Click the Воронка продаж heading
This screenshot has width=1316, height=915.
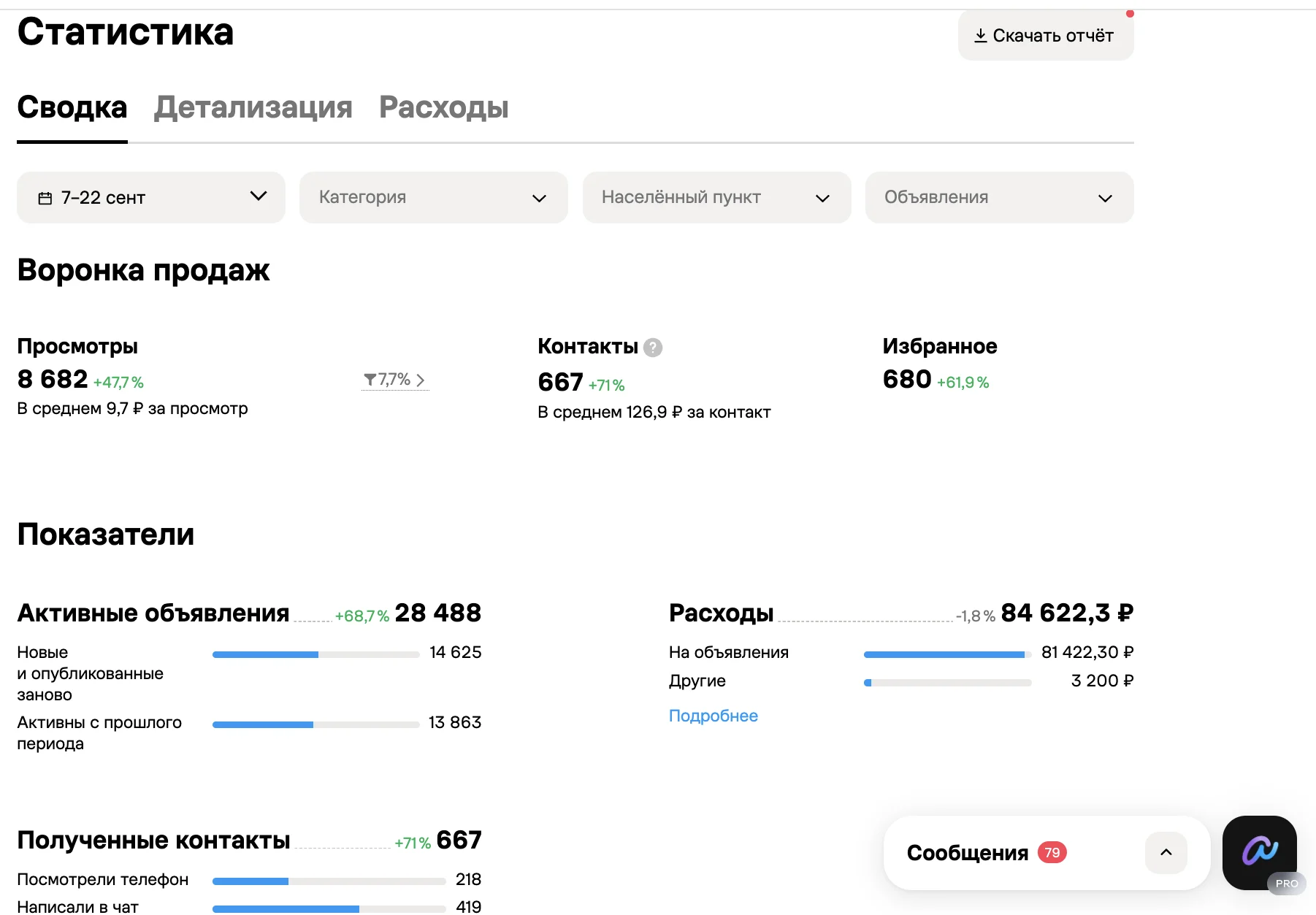(x=143, y=270)
